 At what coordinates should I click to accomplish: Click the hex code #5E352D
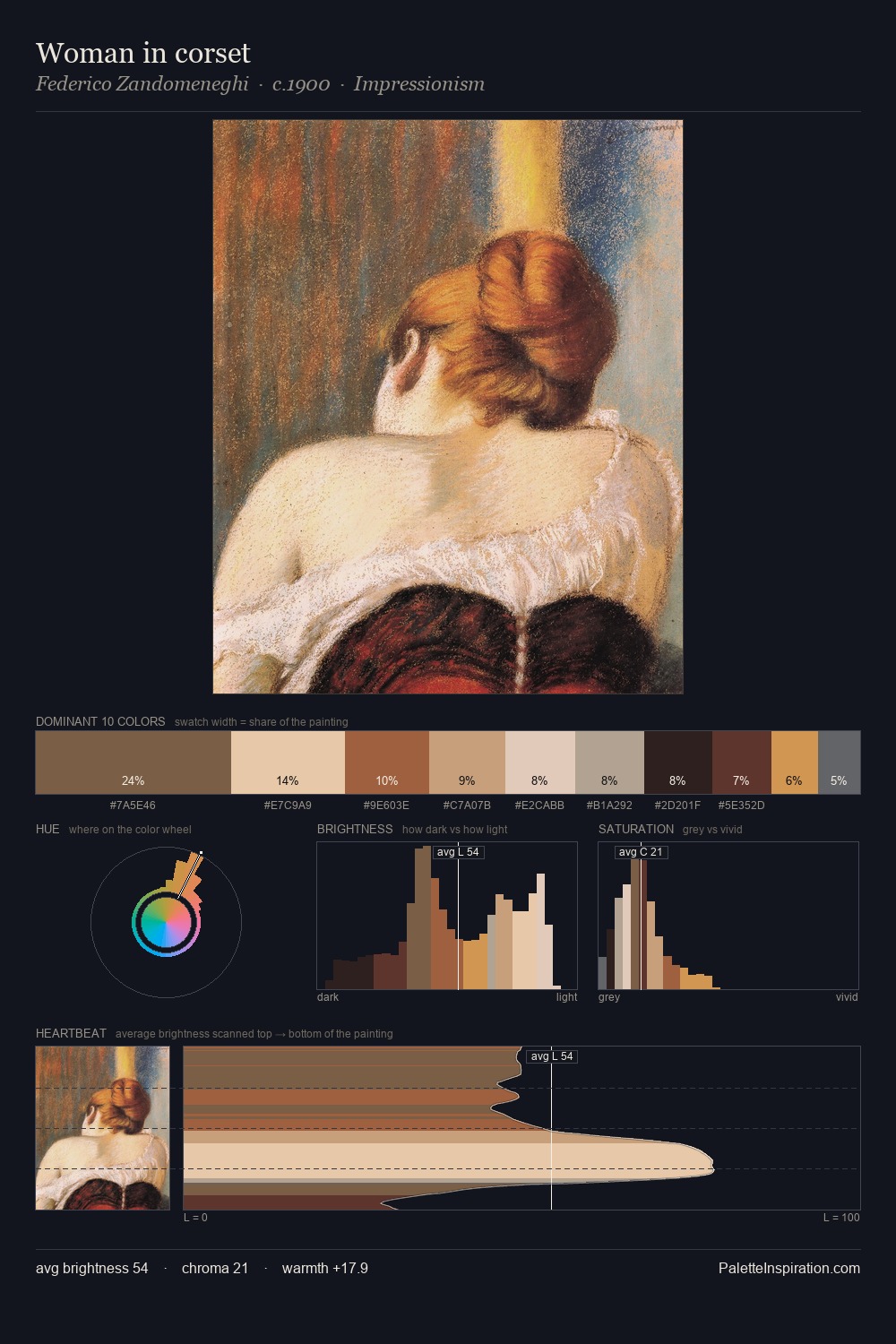(741, 806)
